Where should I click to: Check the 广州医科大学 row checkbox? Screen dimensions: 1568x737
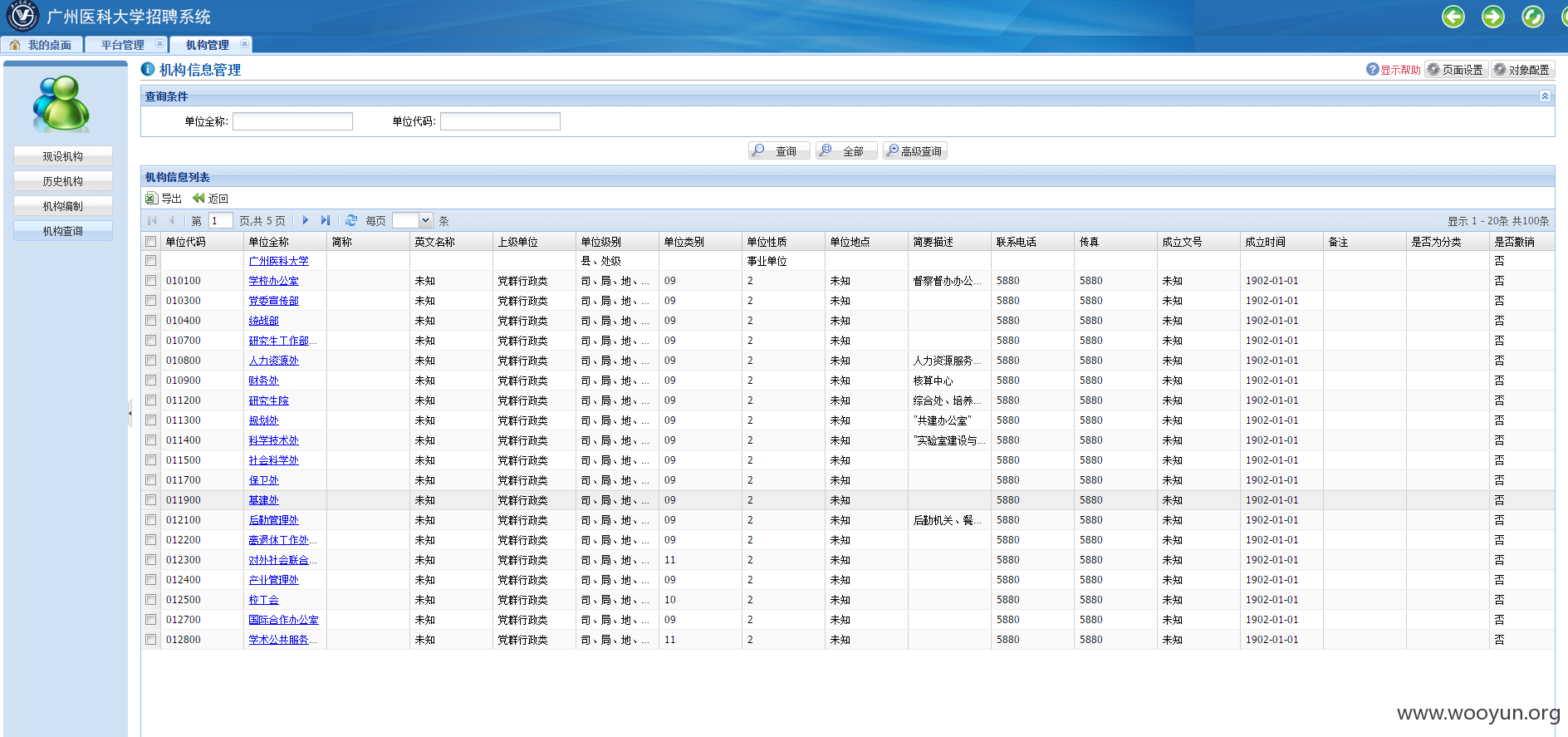tap(150, 261)
